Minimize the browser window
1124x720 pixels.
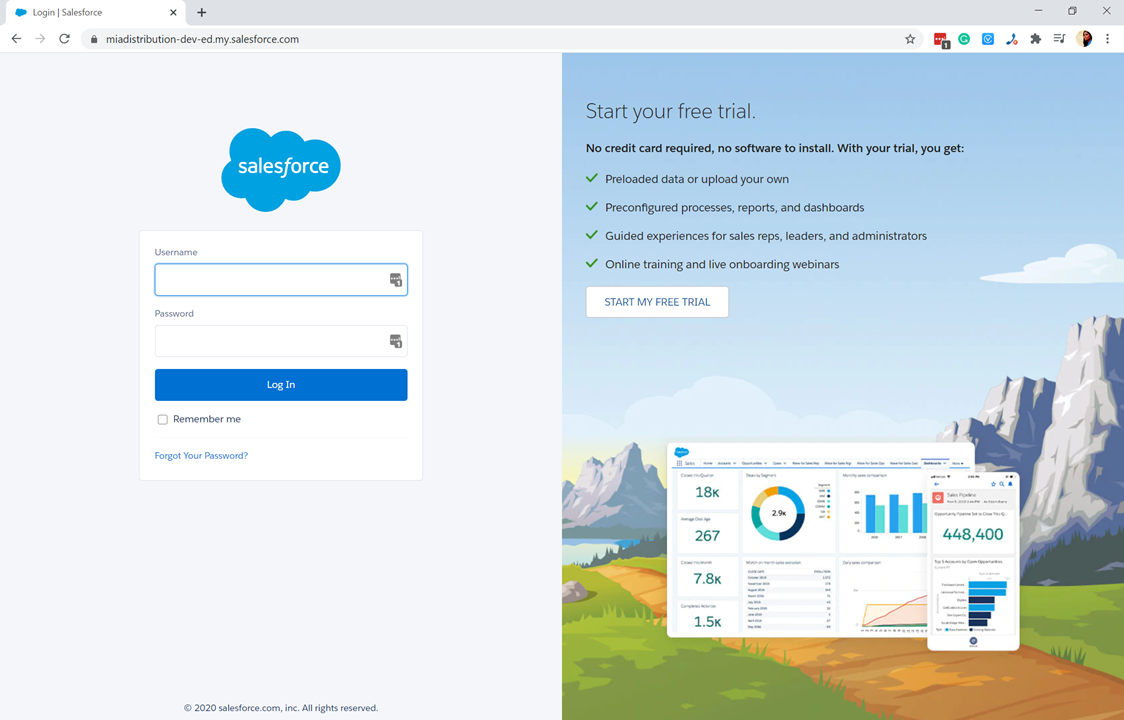pos(1039,11)
